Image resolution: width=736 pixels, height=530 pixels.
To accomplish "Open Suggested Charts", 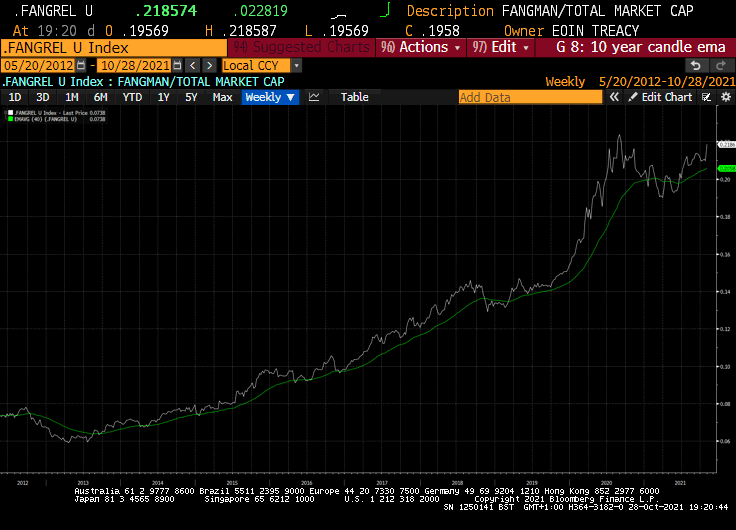I will pos(301,47).
